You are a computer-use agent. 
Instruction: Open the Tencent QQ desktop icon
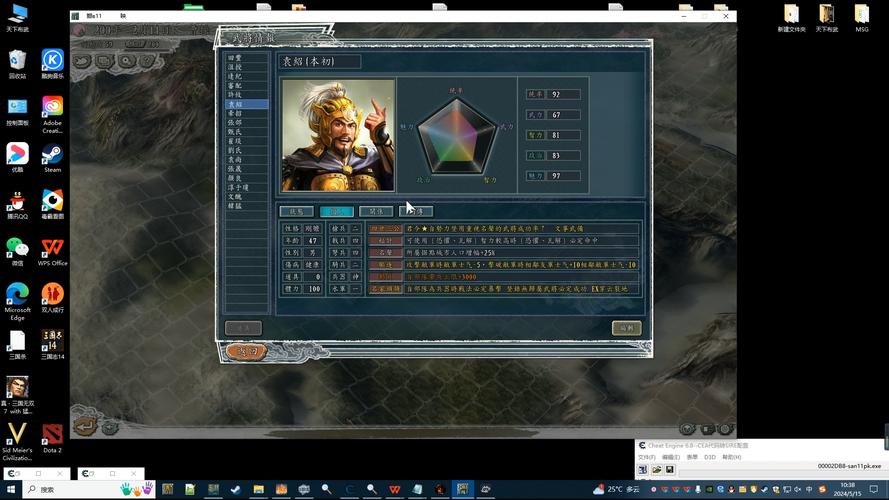17,203
